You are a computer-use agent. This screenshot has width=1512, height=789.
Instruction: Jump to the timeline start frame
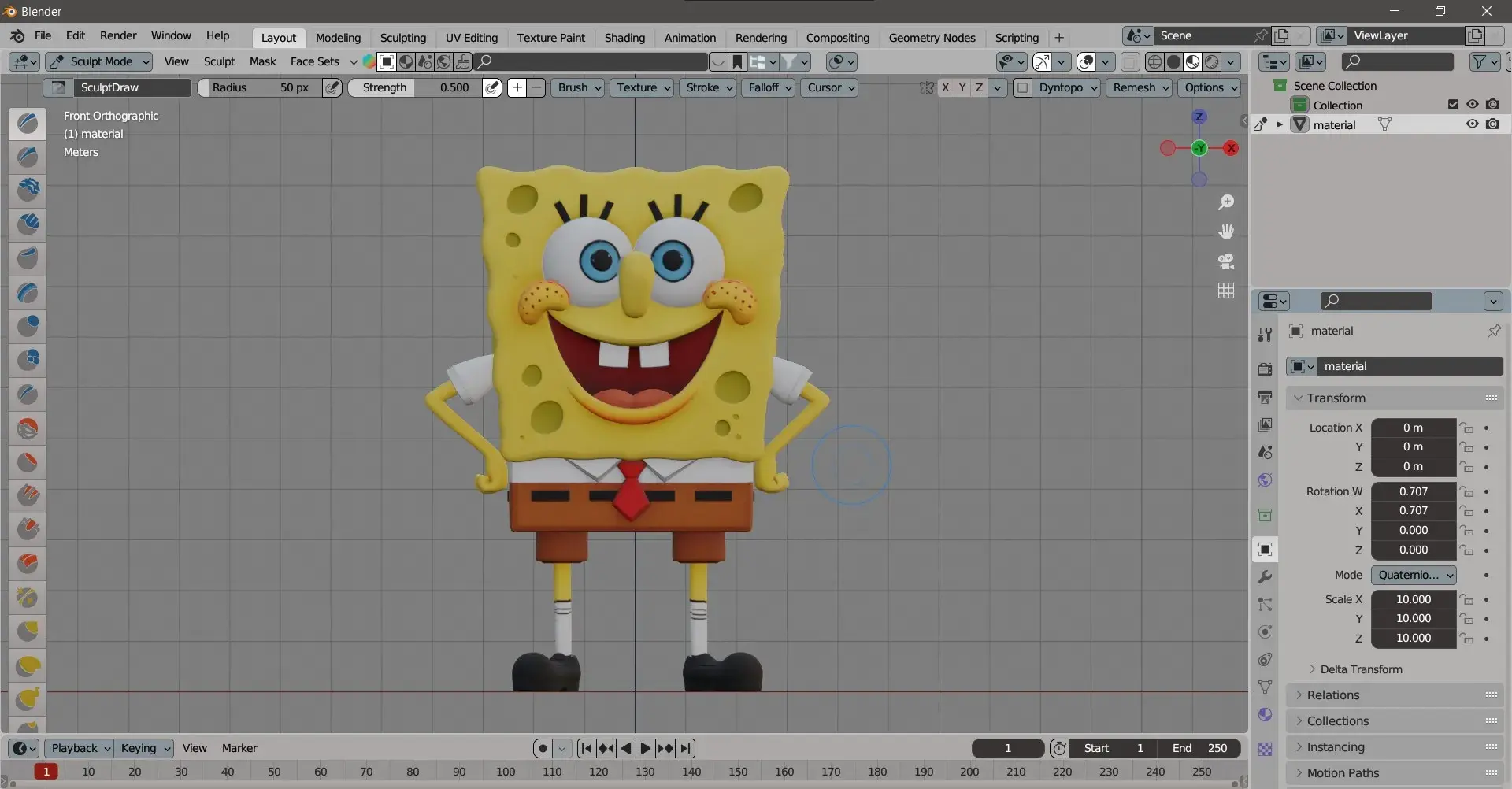(x=586, y=748)
